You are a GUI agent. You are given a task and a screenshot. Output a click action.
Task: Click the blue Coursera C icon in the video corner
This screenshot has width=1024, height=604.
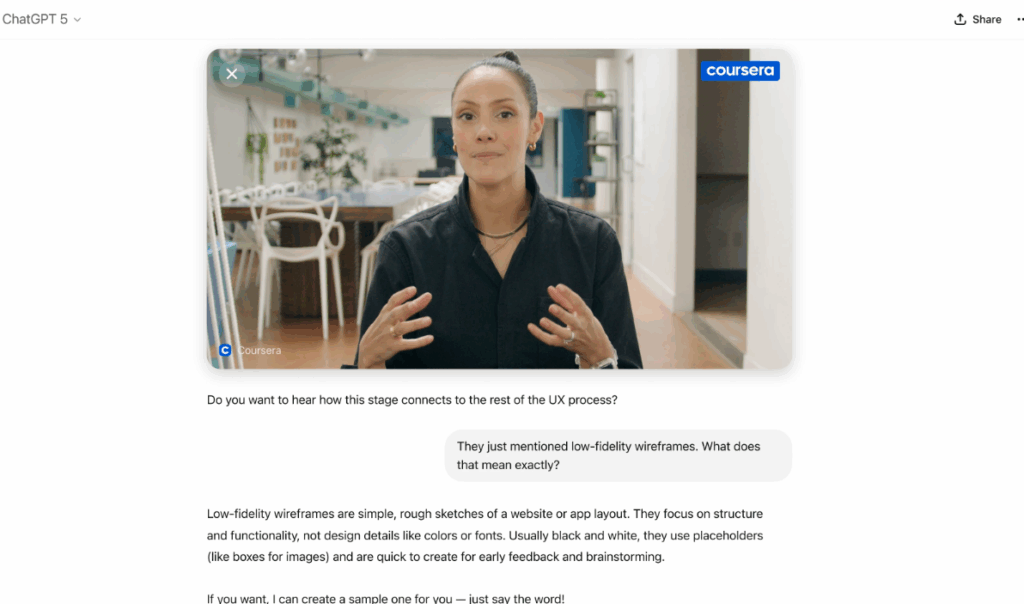tap(225, 350)
